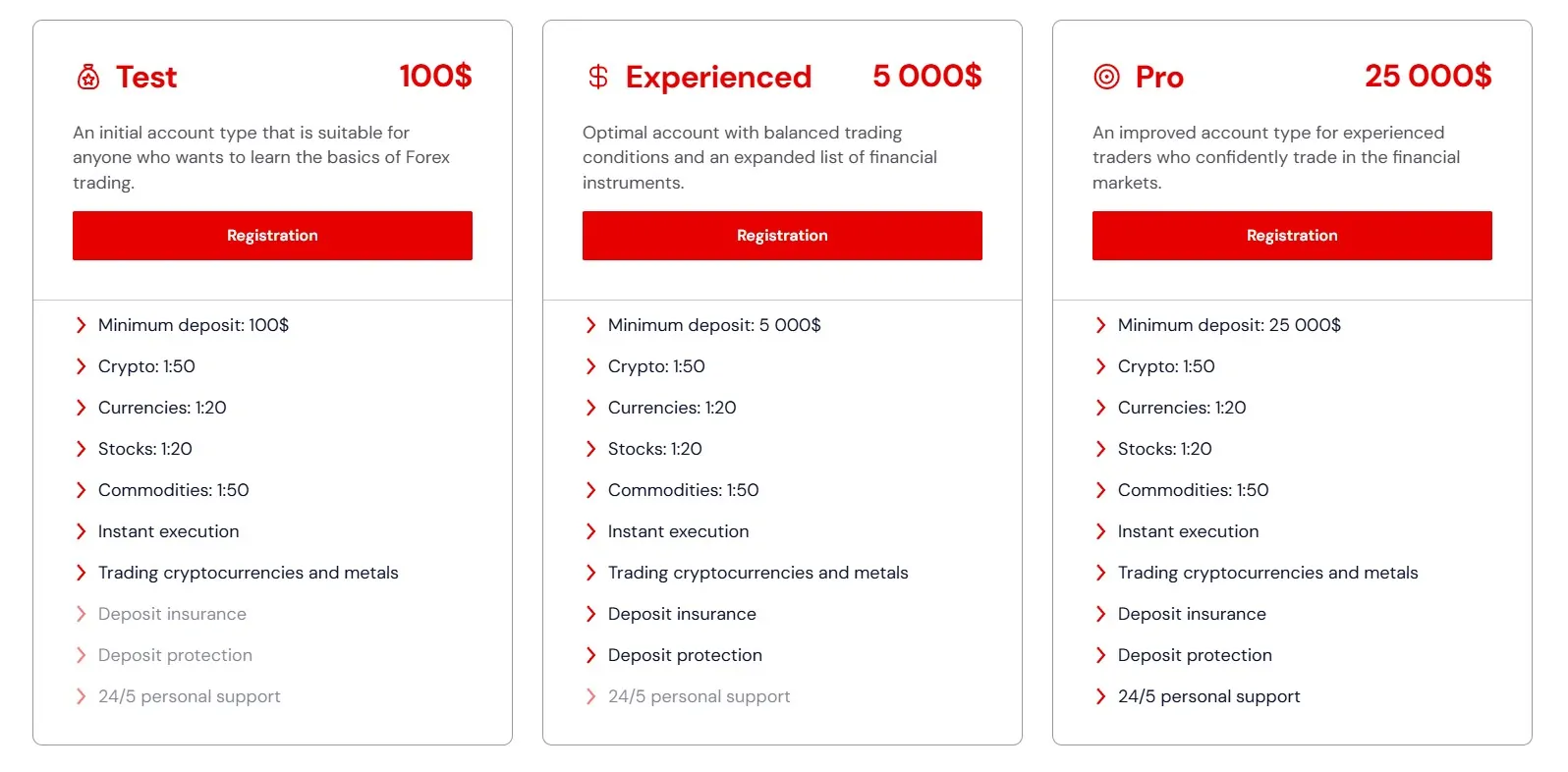Select the Pro account title
Image resolution: width=1568 pixels, height=772 pixels.
click(1159, 77)
